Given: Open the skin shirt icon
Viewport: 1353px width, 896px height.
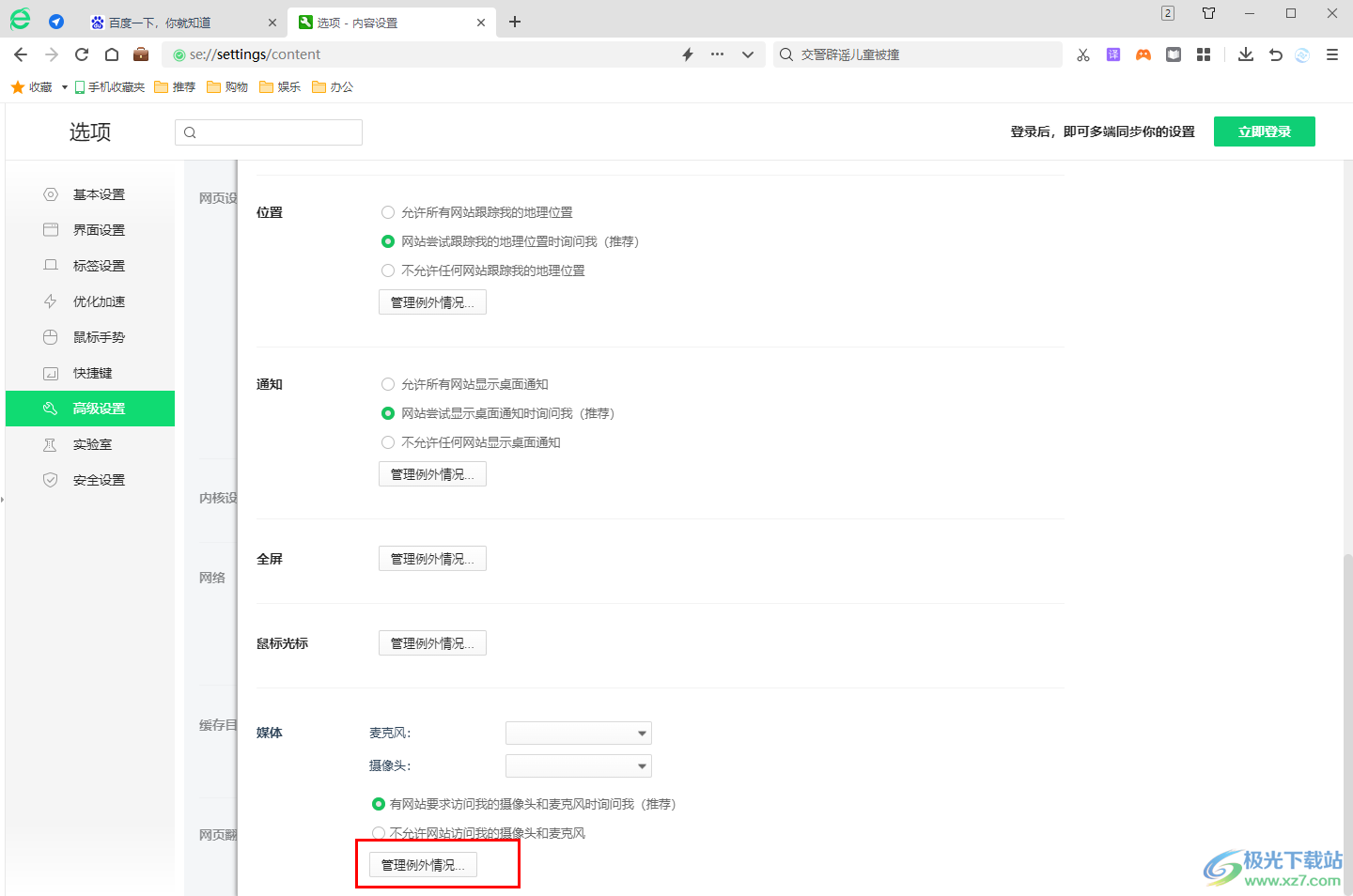Looking at the screenshot, I should click(x=1209, y=13).
